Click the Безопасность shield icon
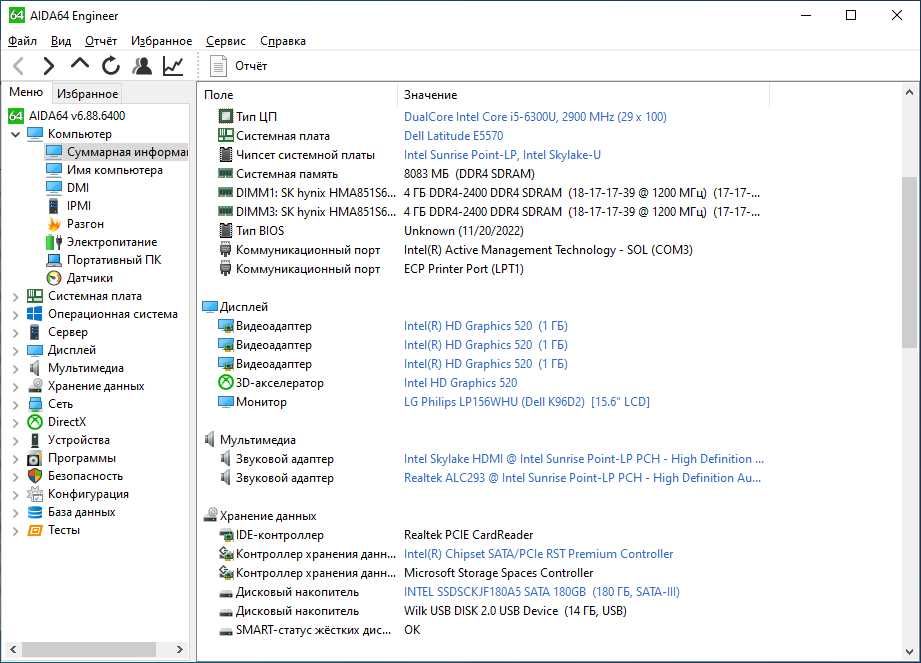Viewport: 921px width, 663px height. click(x=35, y=476)
